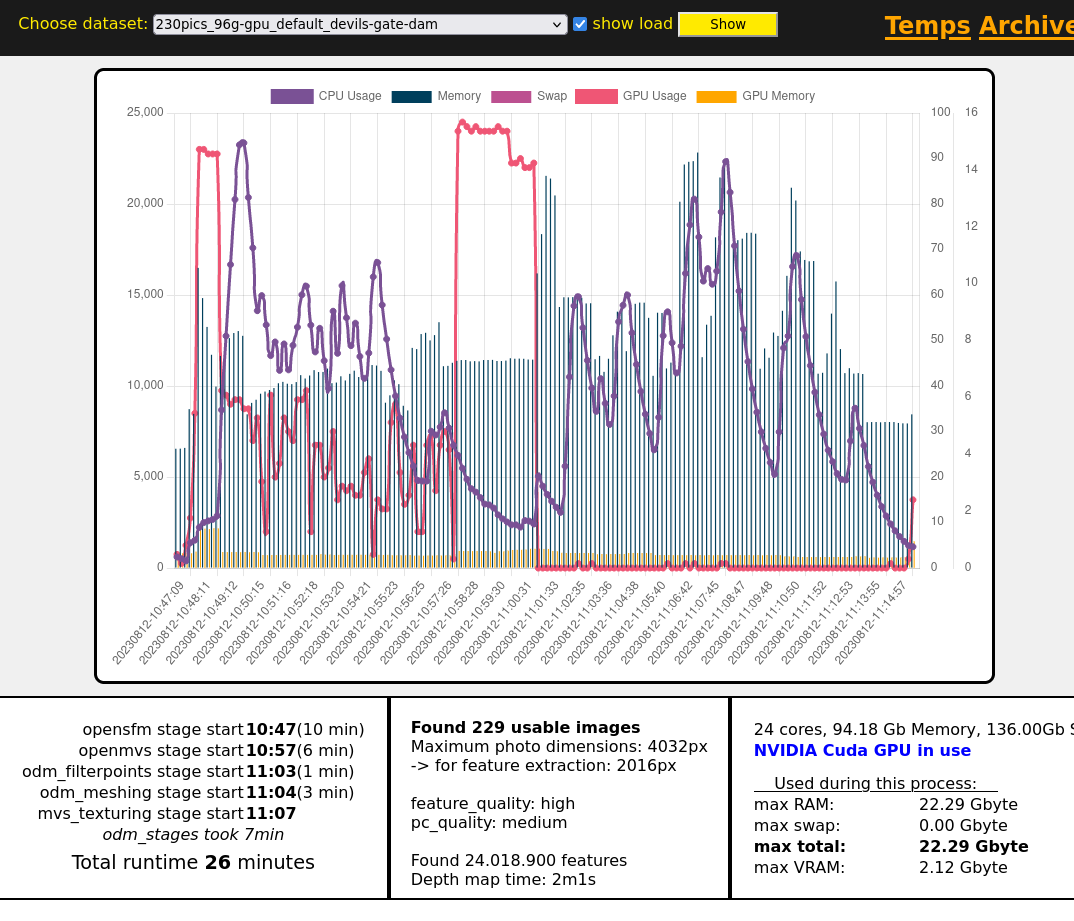The width and height of the screenshot is (1074, 921).
Task: Open the Choose dataset dropdown
Action: point(360,24)
